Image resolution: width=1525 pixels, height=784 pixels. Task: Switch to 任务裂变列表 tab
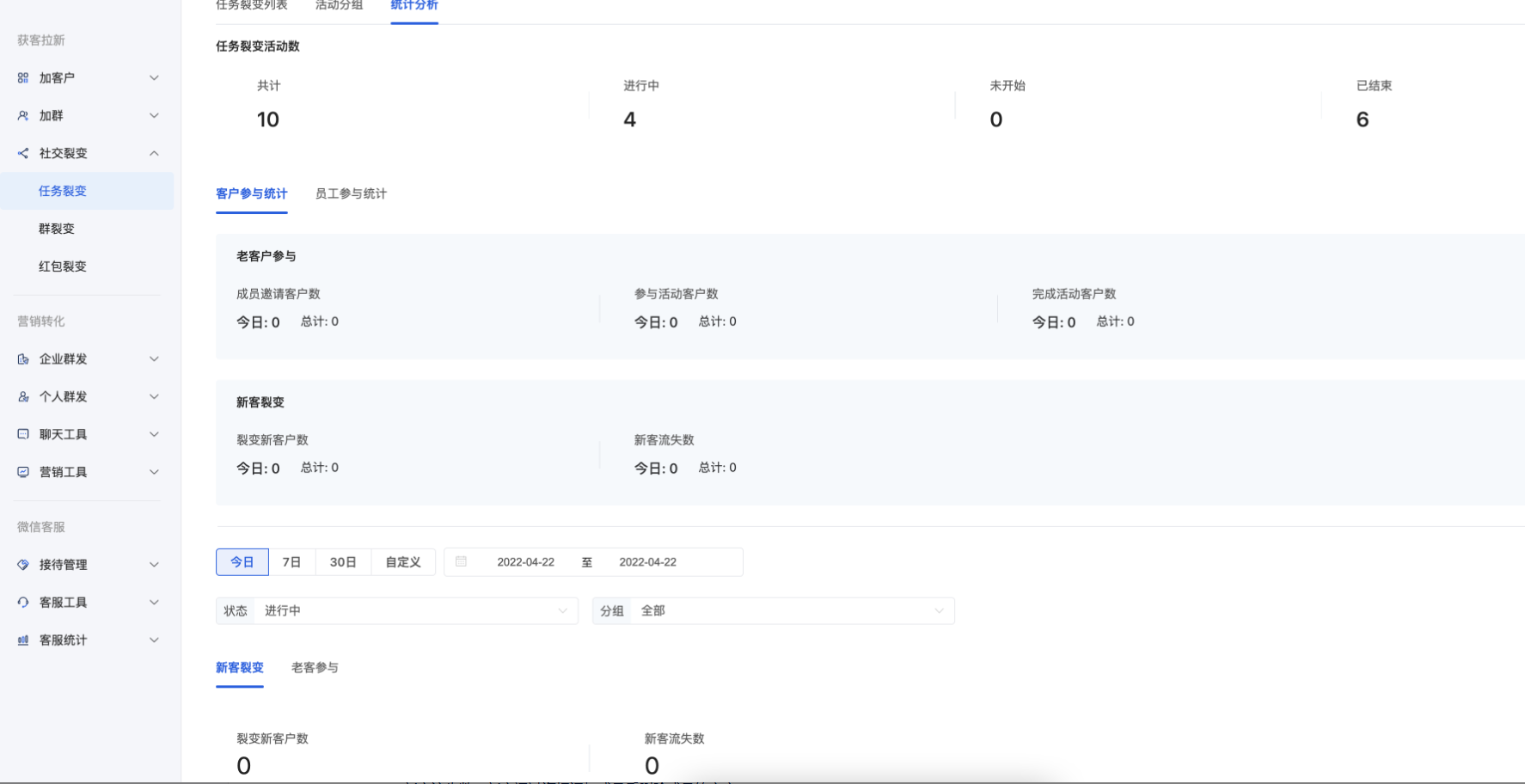(x=252, y=6)
